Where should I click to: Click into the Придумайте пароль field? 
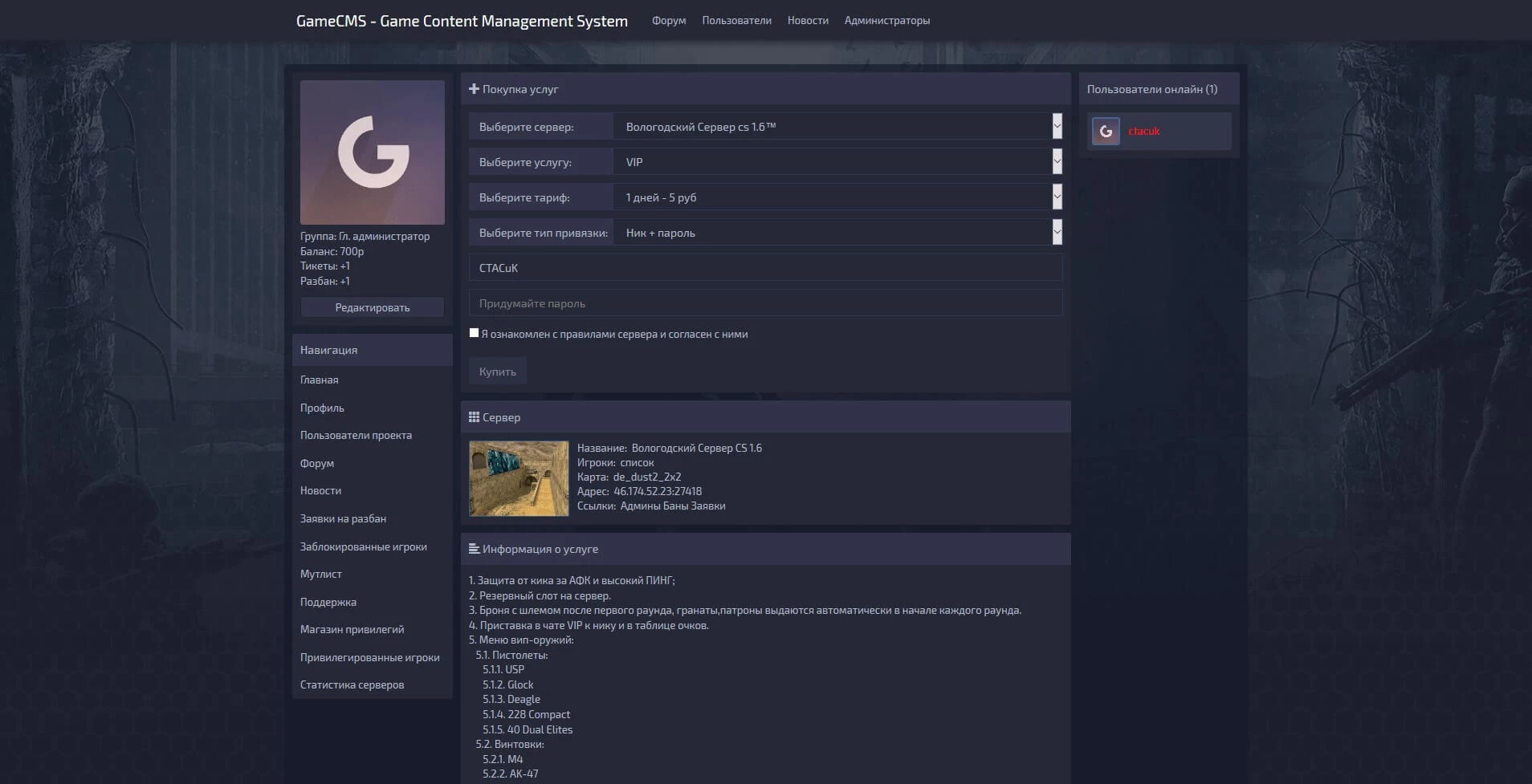766,303
